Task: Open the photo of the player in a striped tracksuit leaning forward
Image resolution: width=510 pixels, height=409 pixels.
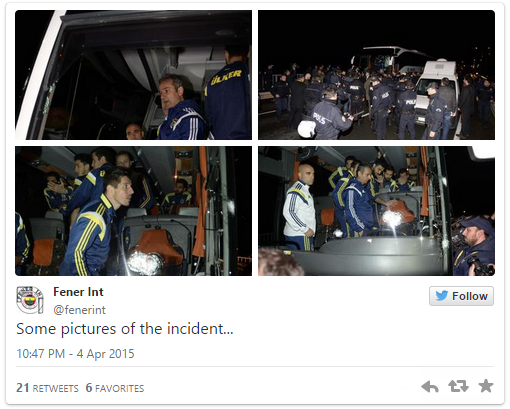Action: tap(133, 211)
